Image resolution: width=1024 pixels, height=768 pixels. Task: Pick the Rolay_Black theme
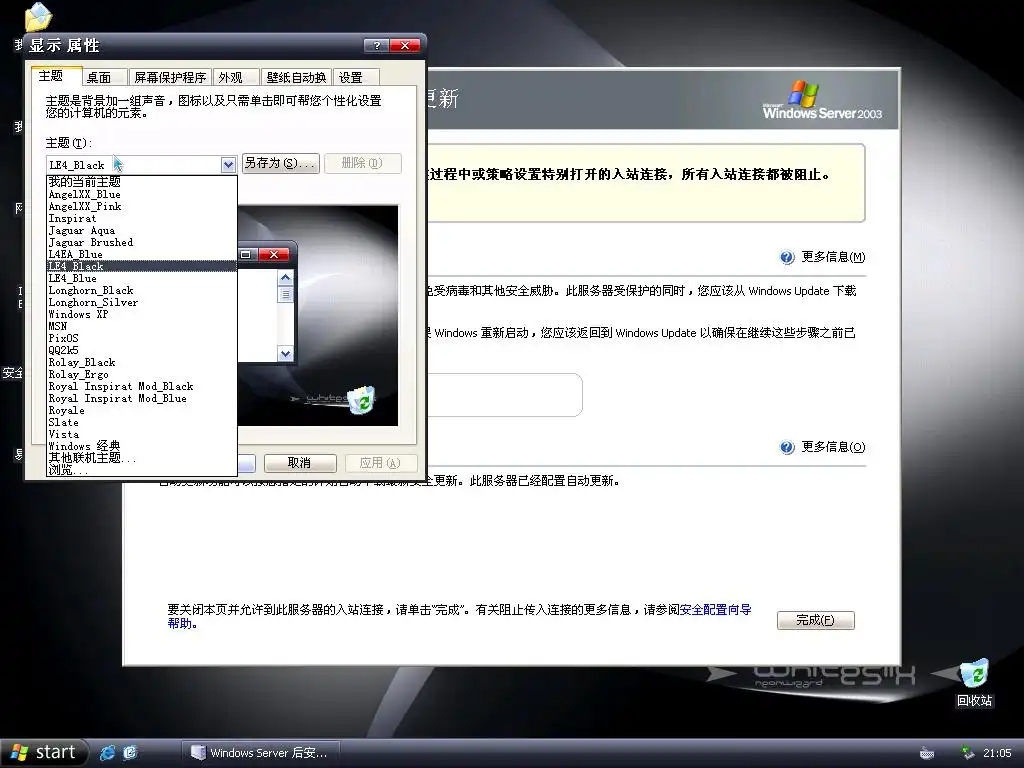coord(142,362)
